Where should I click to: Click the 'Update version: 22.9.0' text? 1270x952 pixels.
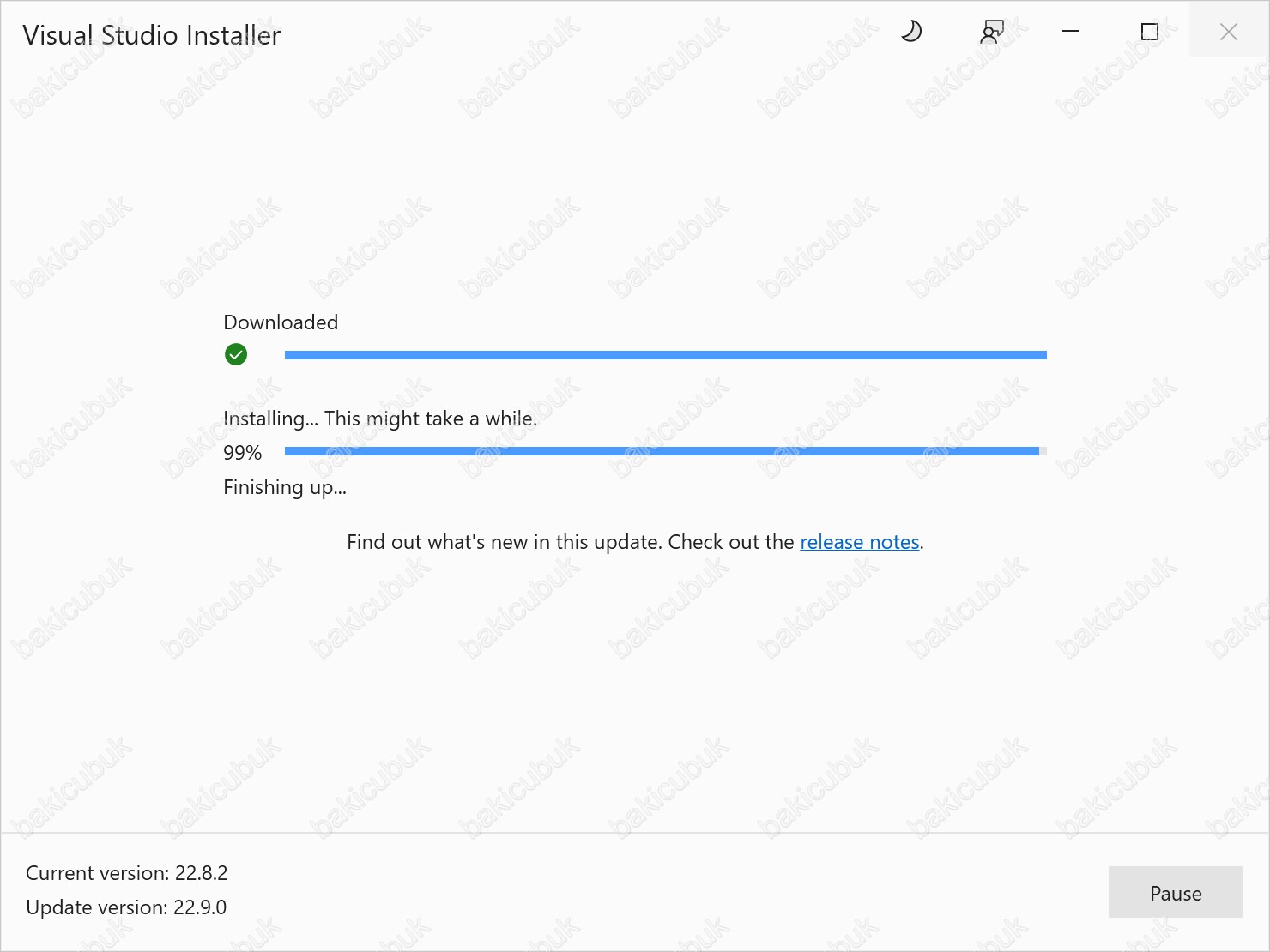126,907
